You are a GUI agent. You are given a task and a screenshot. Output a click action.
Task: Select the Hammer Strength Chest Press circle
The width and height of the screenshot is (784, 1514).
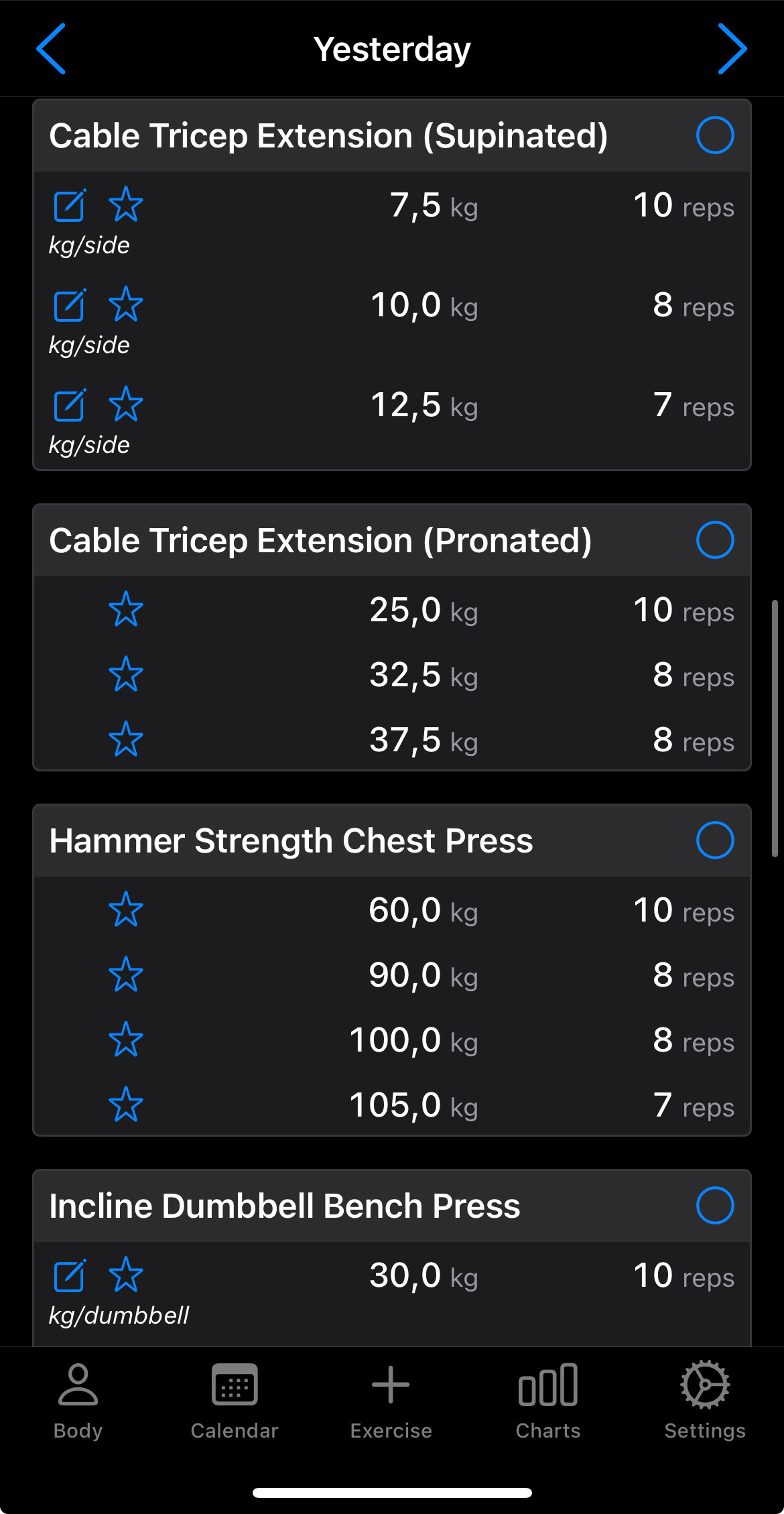click(714, 840)
